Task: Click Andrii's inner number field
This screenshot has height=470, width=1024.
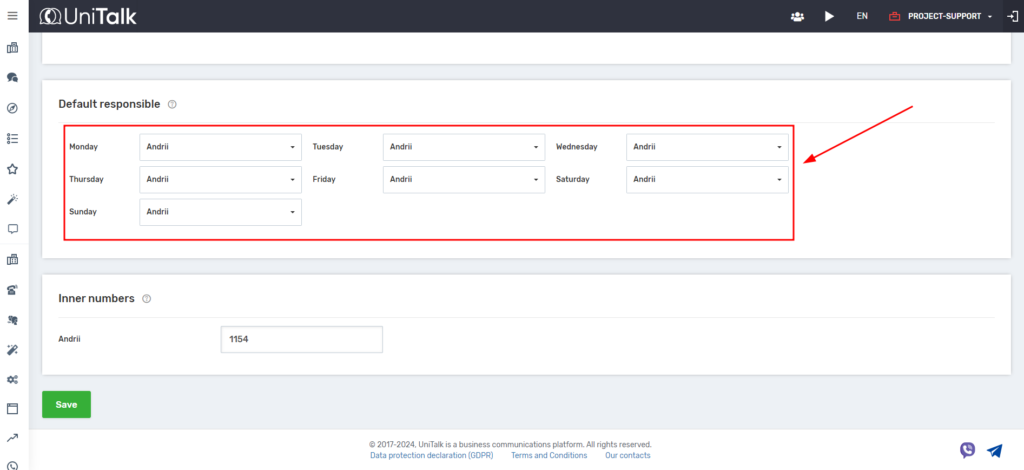Action: [x=301, y=339]
